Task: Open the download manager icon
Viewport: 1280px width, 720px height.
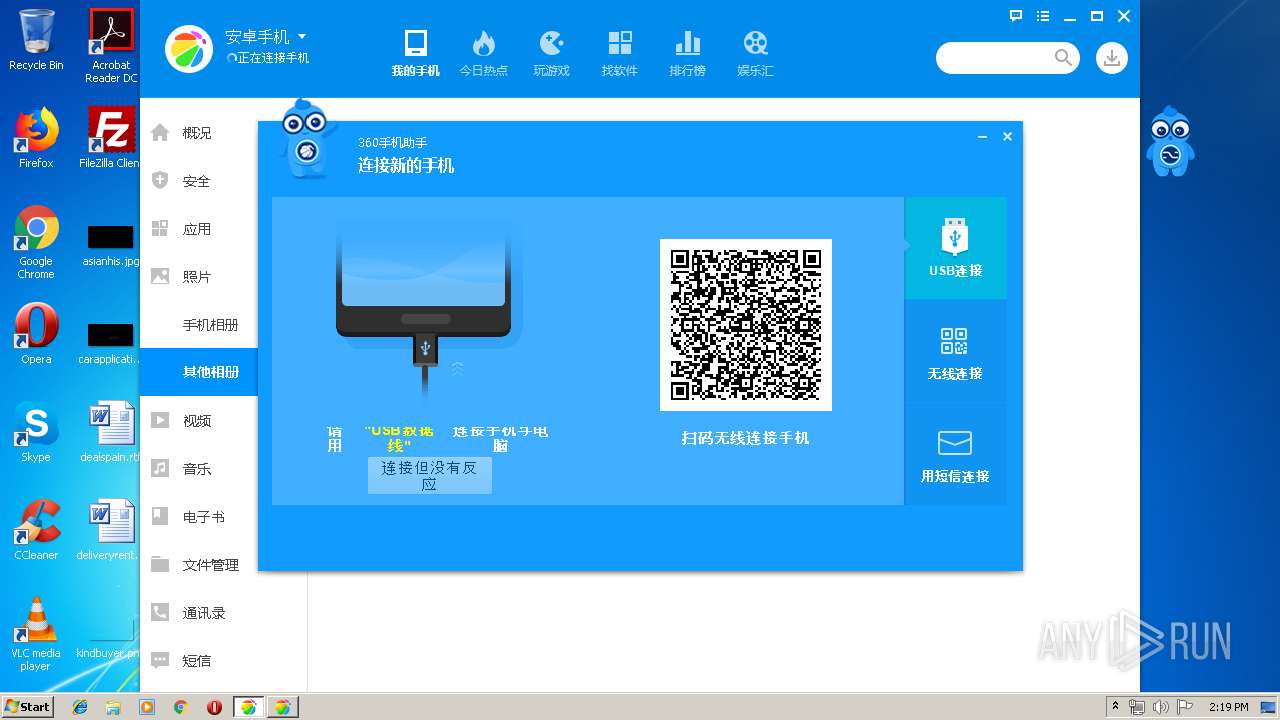Action: pos(1111,58)
